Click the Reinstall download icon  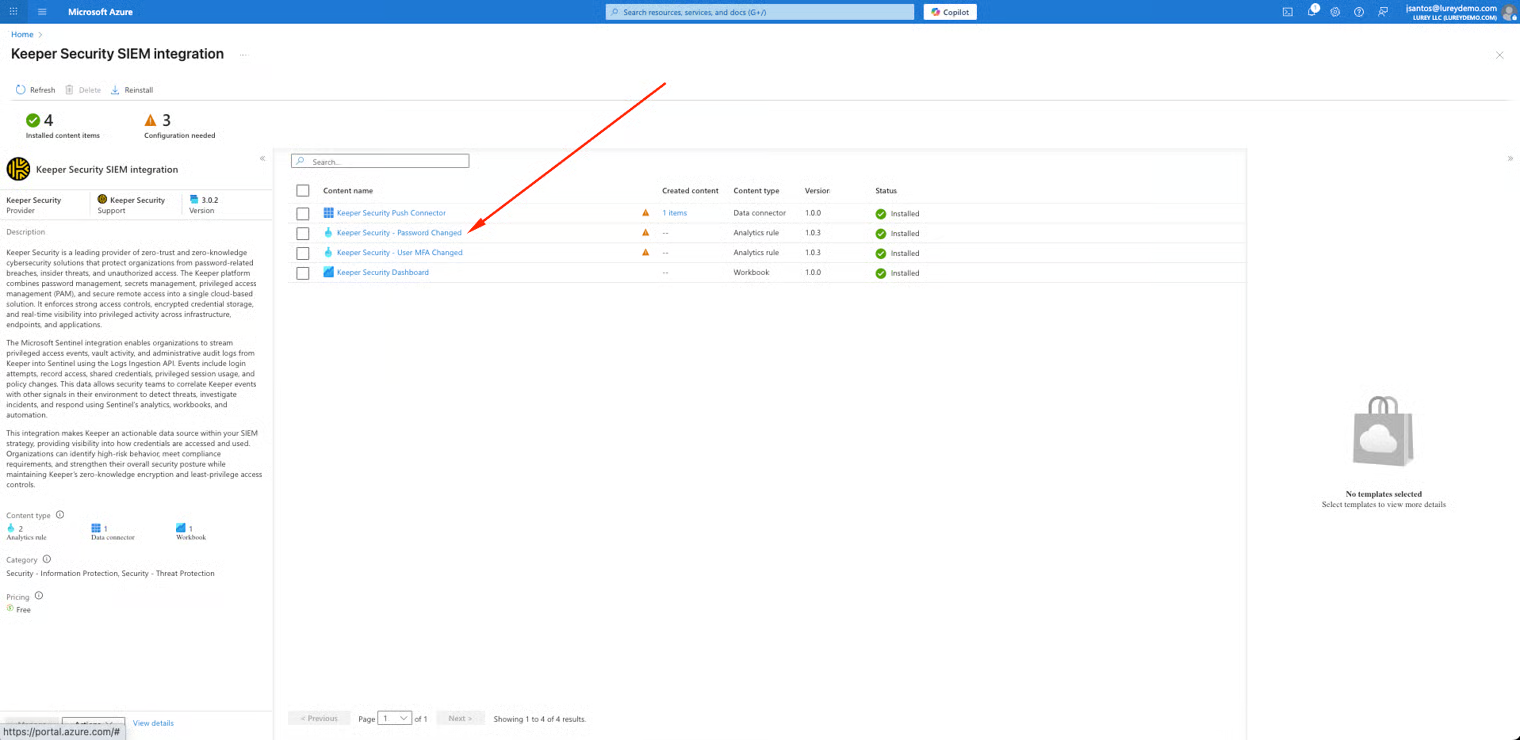tap(115, 90)
